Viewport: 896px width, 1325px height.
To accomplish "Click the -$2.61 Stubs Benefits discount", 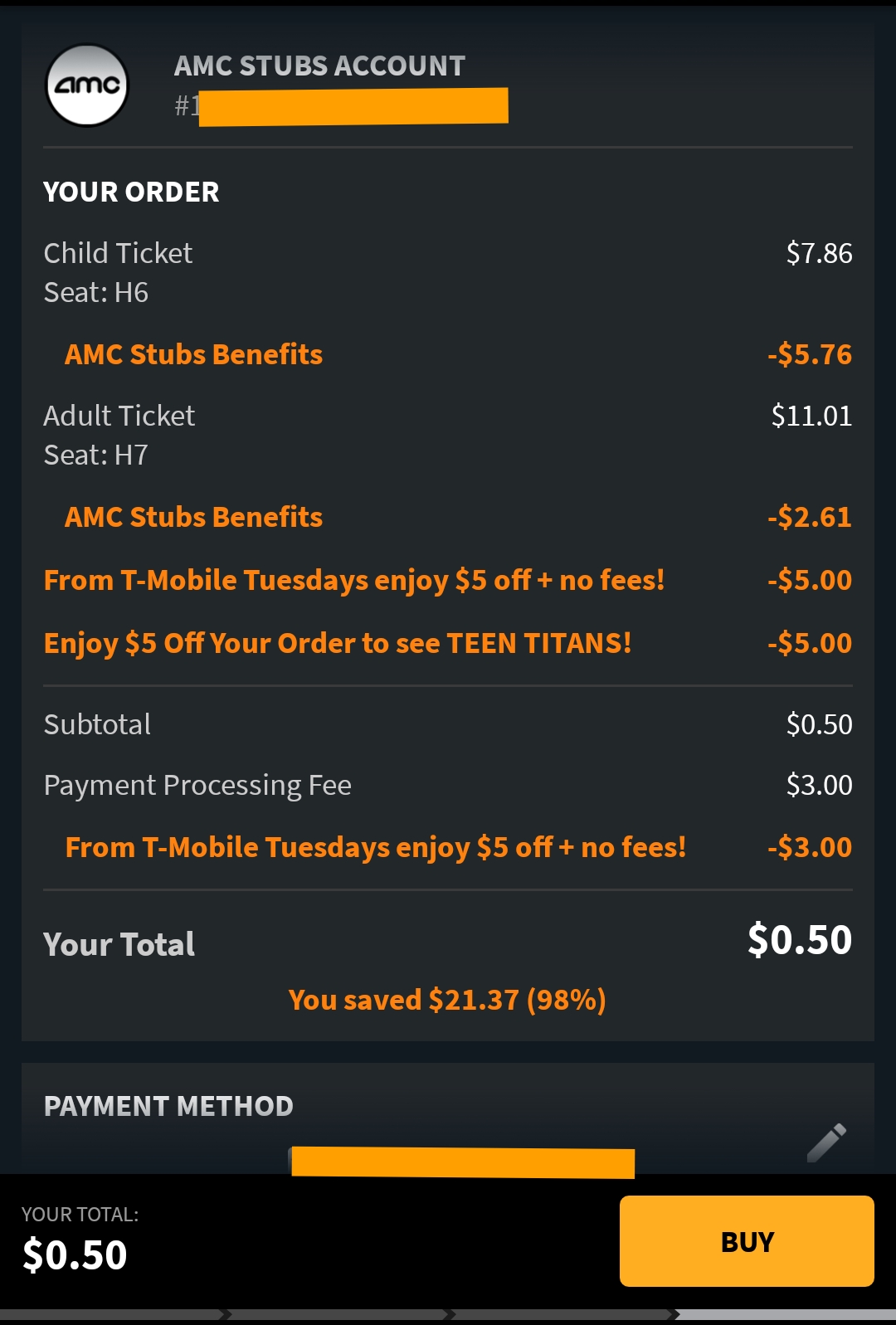I will coord(809,517).
